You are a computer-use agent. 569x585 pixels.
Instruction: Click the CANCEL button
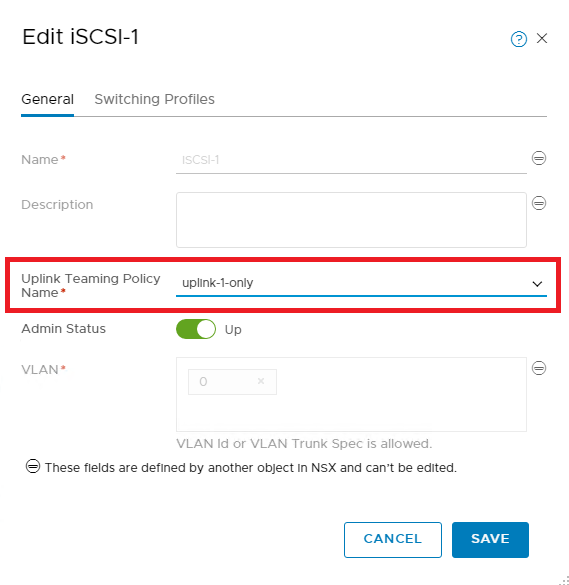tap(393, 540)
